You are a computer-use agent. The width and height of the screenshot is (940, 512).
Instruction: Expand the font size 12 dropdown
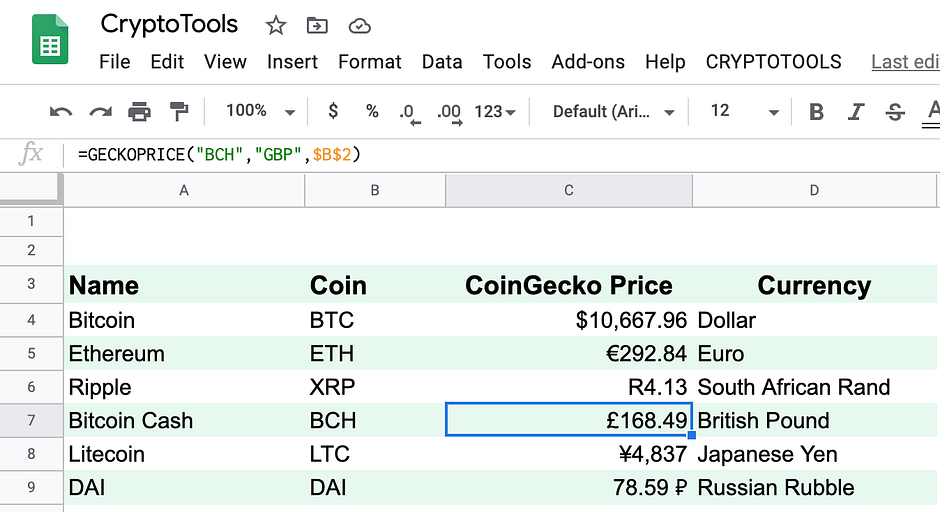click(x=744, y=112)
